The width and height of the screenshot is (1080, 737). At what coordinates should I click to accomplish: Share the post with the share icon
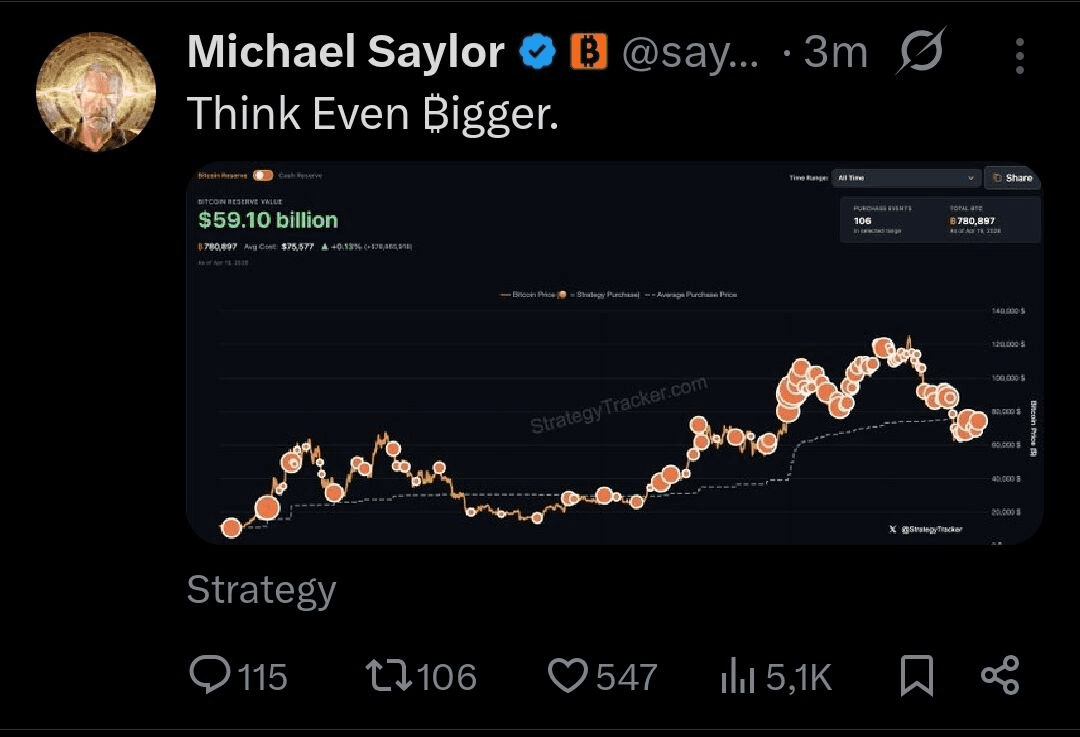[x=1000, y=676]
